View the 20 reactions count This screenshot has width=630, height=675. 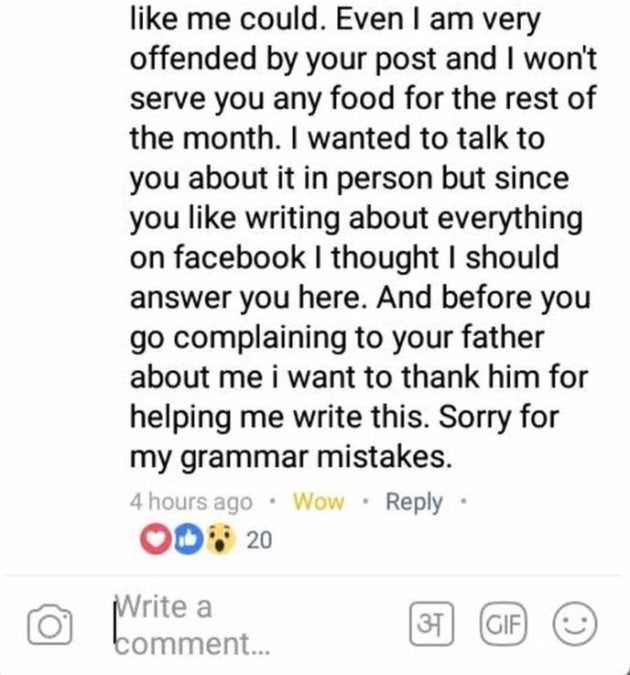tap(259, 540)
